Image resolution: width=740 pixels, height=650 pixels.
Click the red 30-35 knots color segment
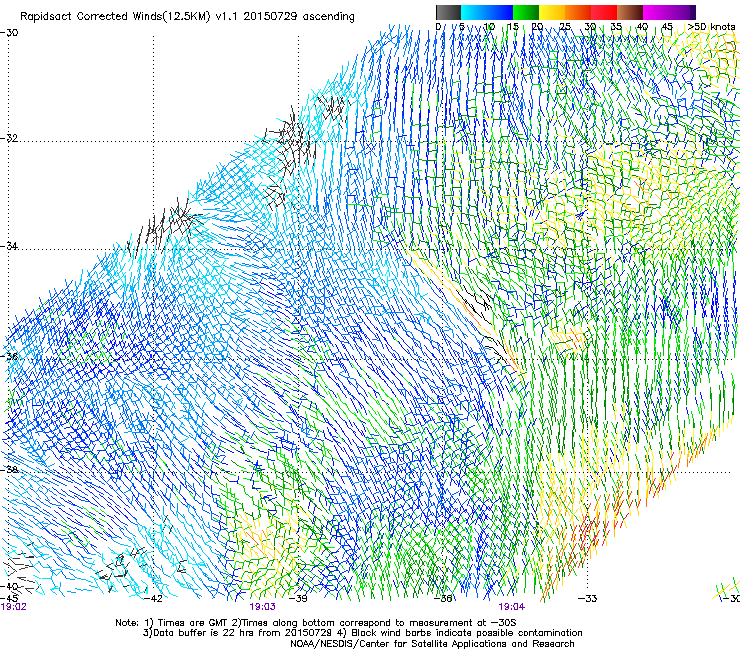click(604, 12)
